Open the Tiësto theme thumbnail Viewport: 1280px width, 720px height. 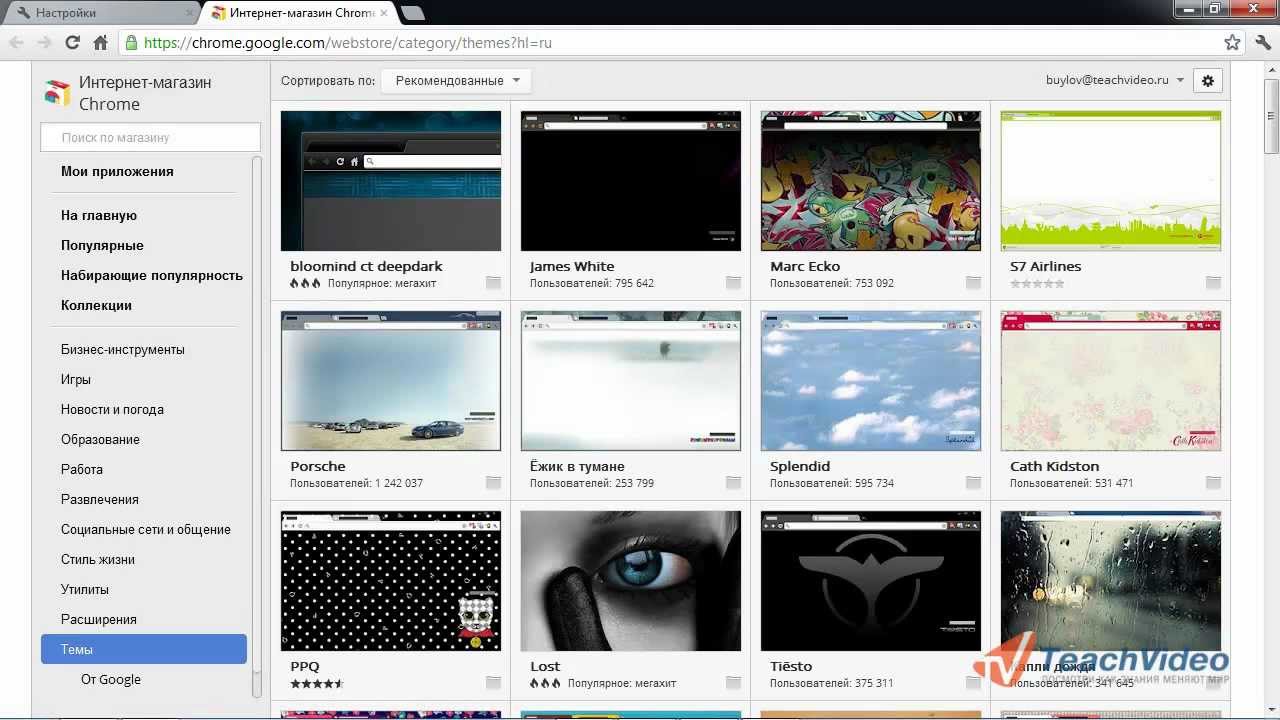click(871, 581)
